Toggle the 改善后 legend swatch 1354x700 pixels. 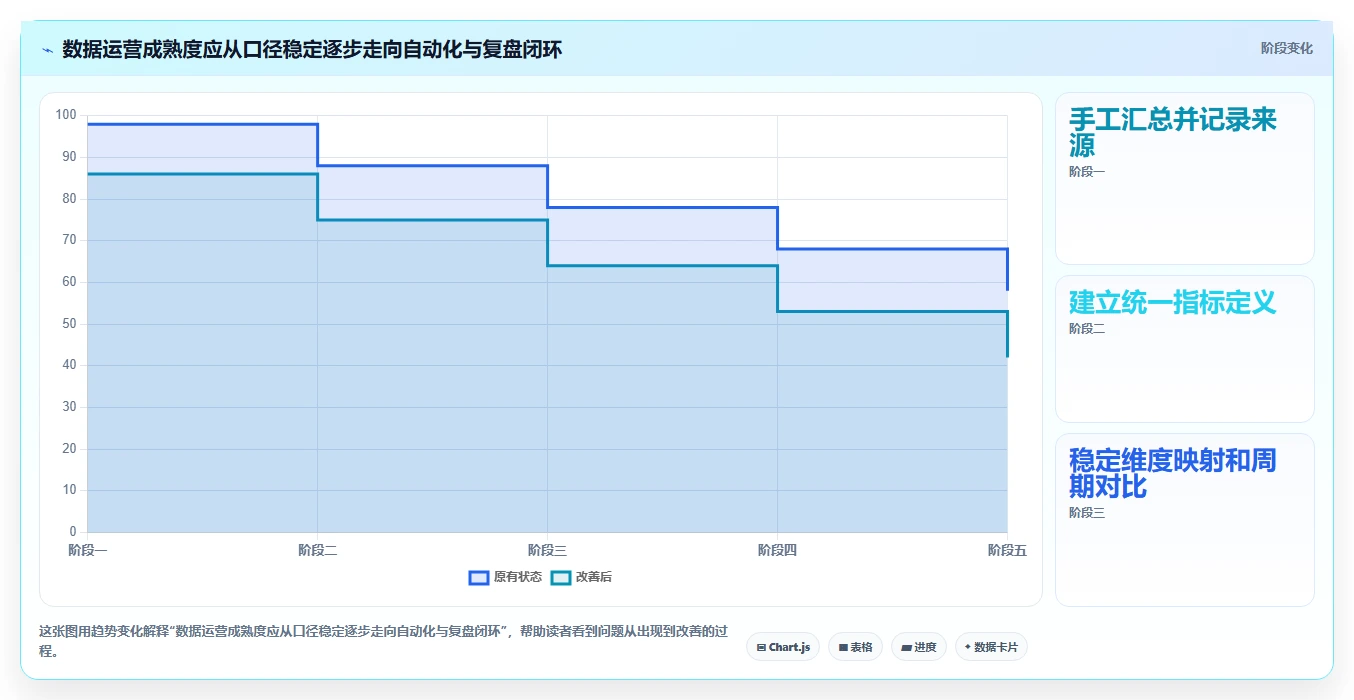[561, 577]
